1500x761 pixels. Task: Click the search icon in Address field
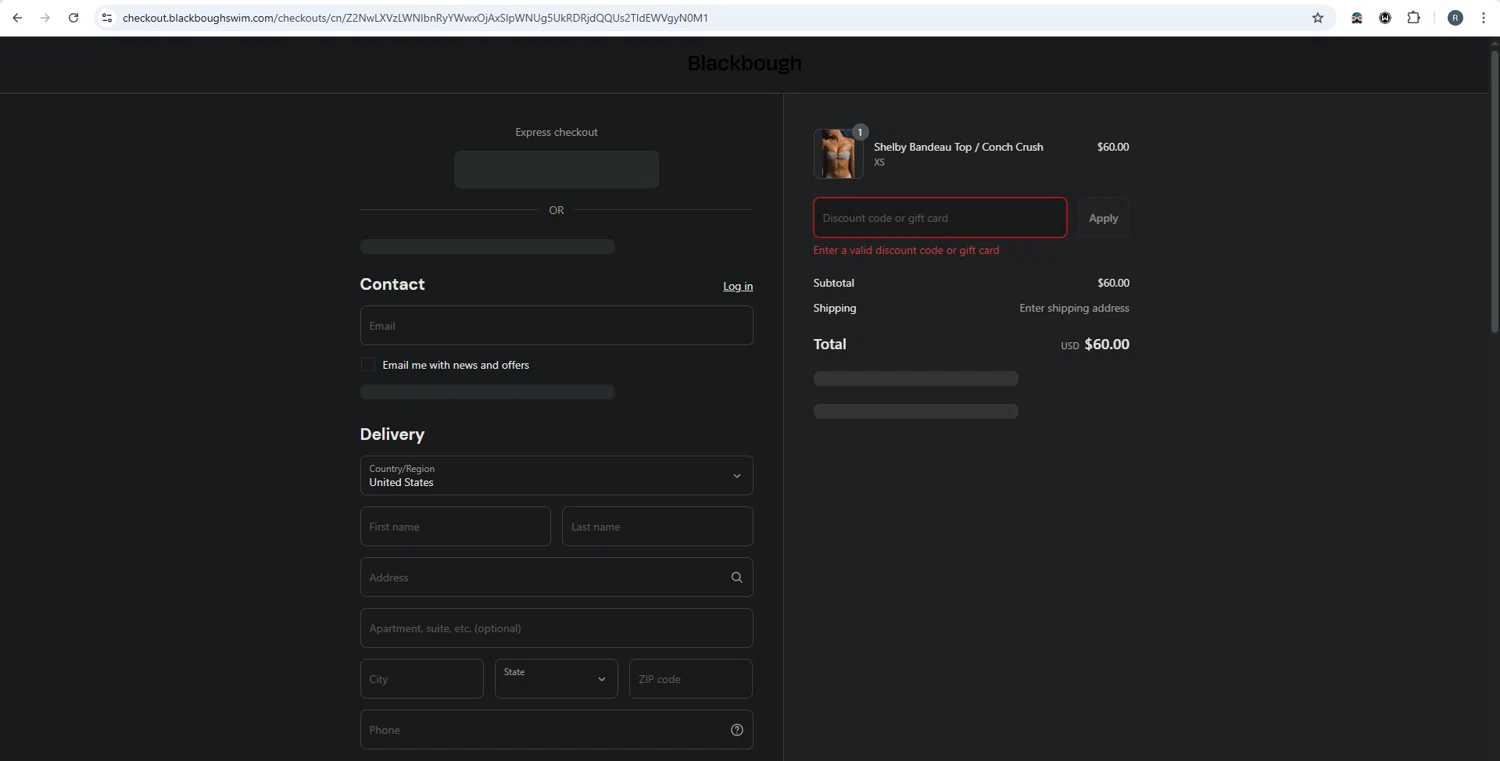(737, 577)
